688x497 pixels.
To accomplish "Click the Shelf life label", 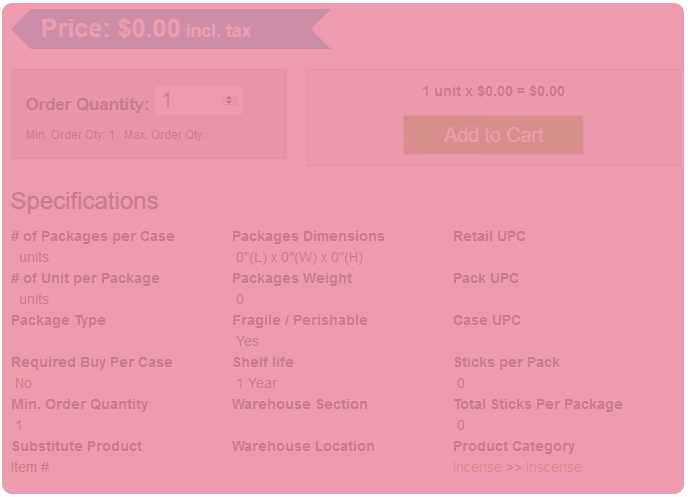I will tap(263, 362).
